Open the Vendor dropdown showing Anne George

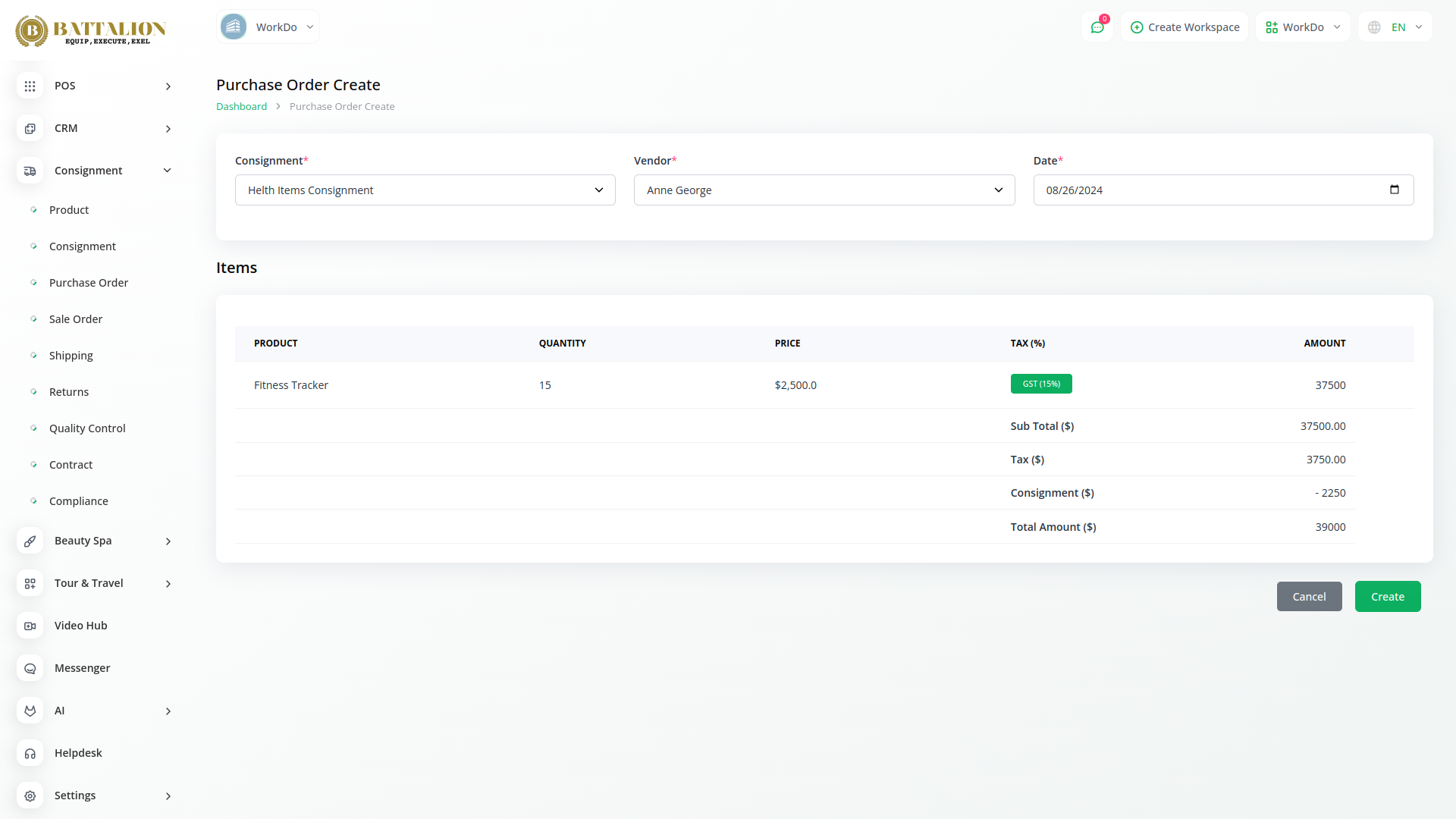point(824,190)
